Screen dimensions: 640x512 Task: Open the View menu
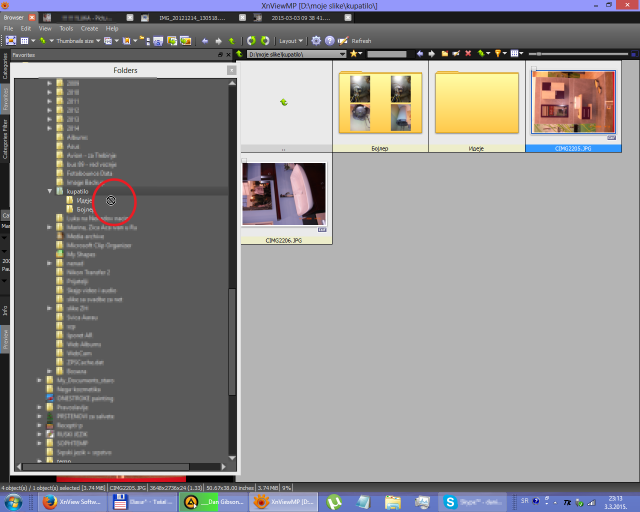(x=44, y=29)
